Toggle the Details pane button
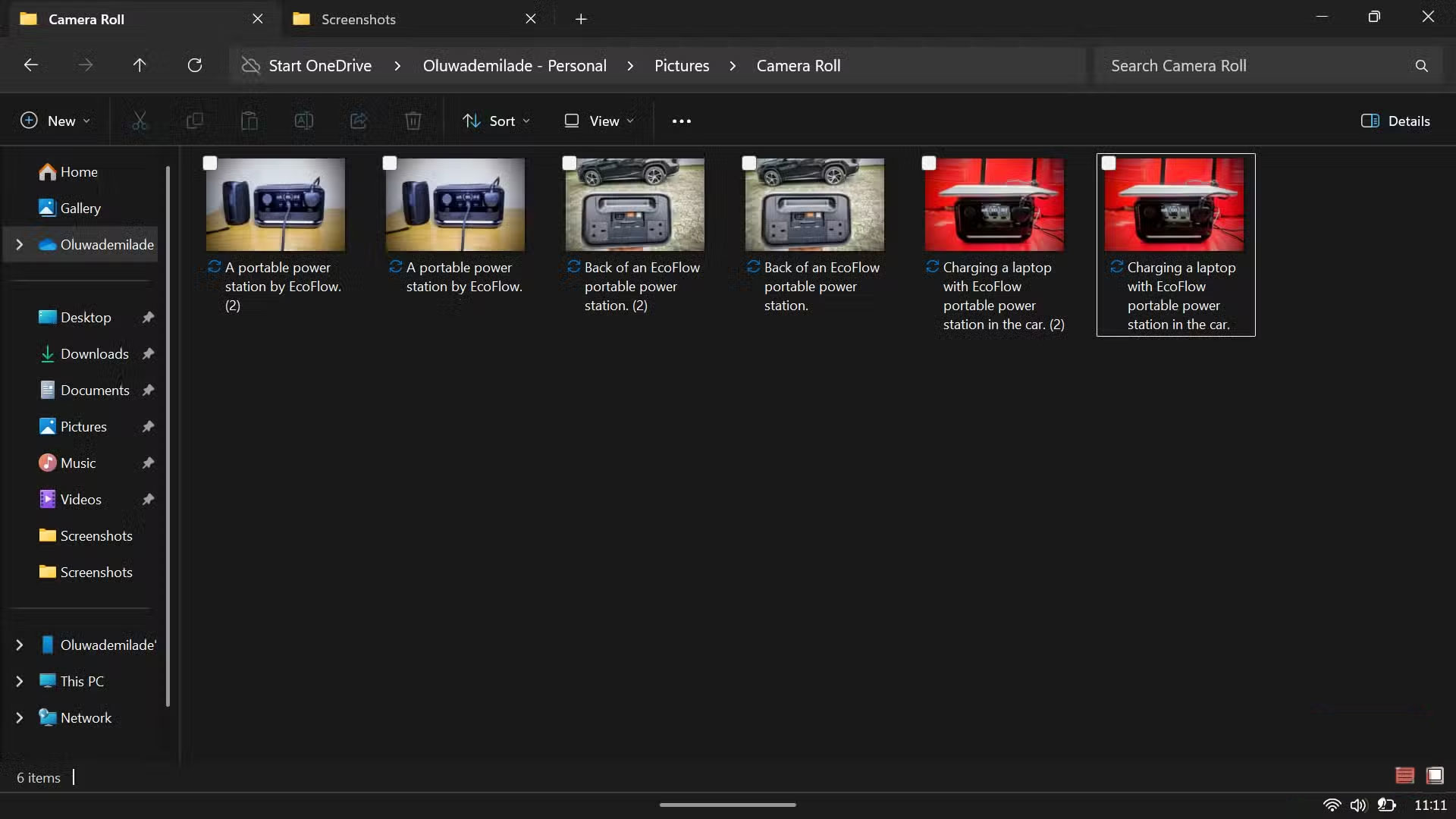The image size is (1456, 819). coord(1395,121)
